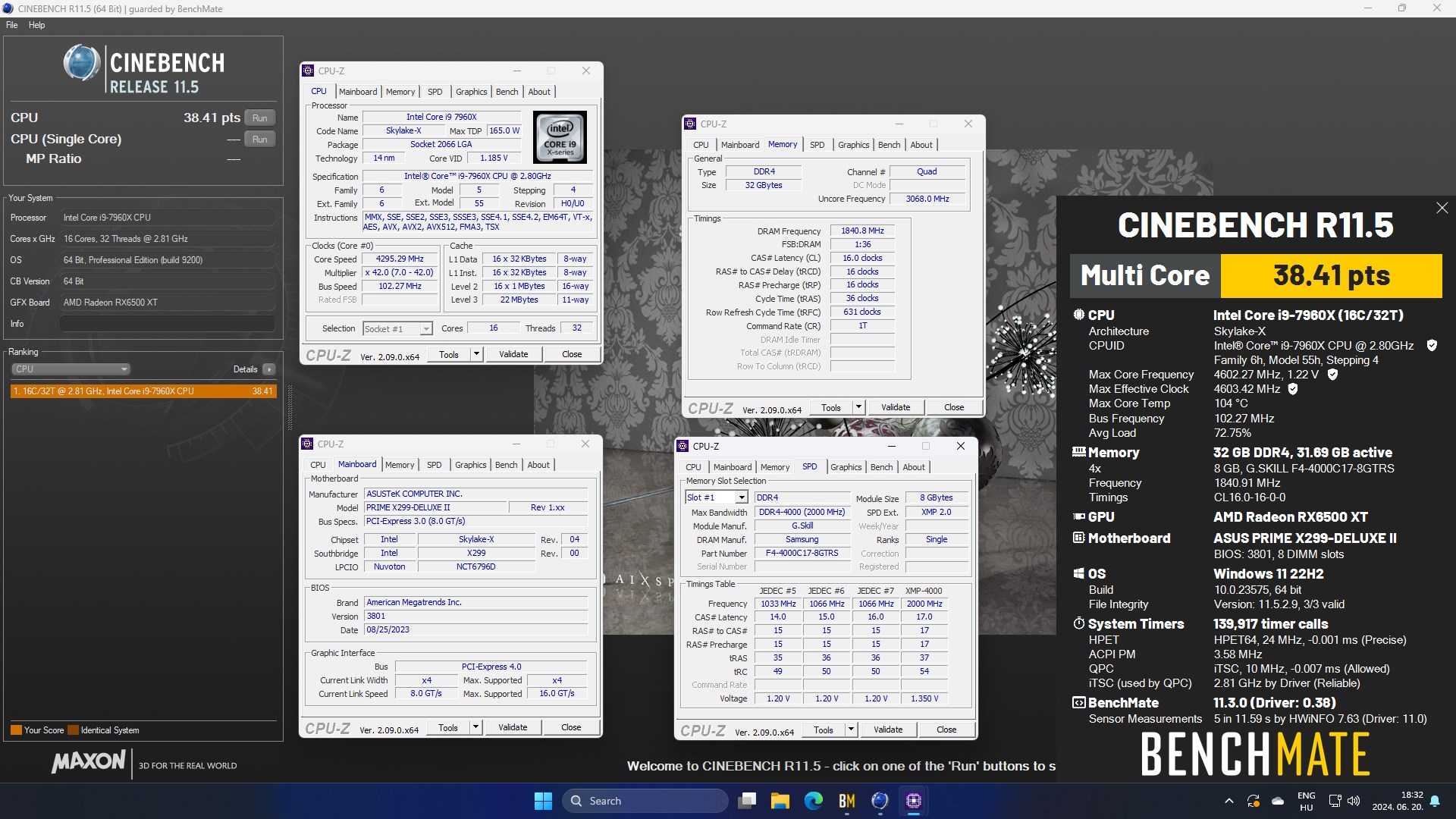1456x819 pixels.
Task: Click Close in the CPU-Z Mainboard window
Action: coord(571,727)
